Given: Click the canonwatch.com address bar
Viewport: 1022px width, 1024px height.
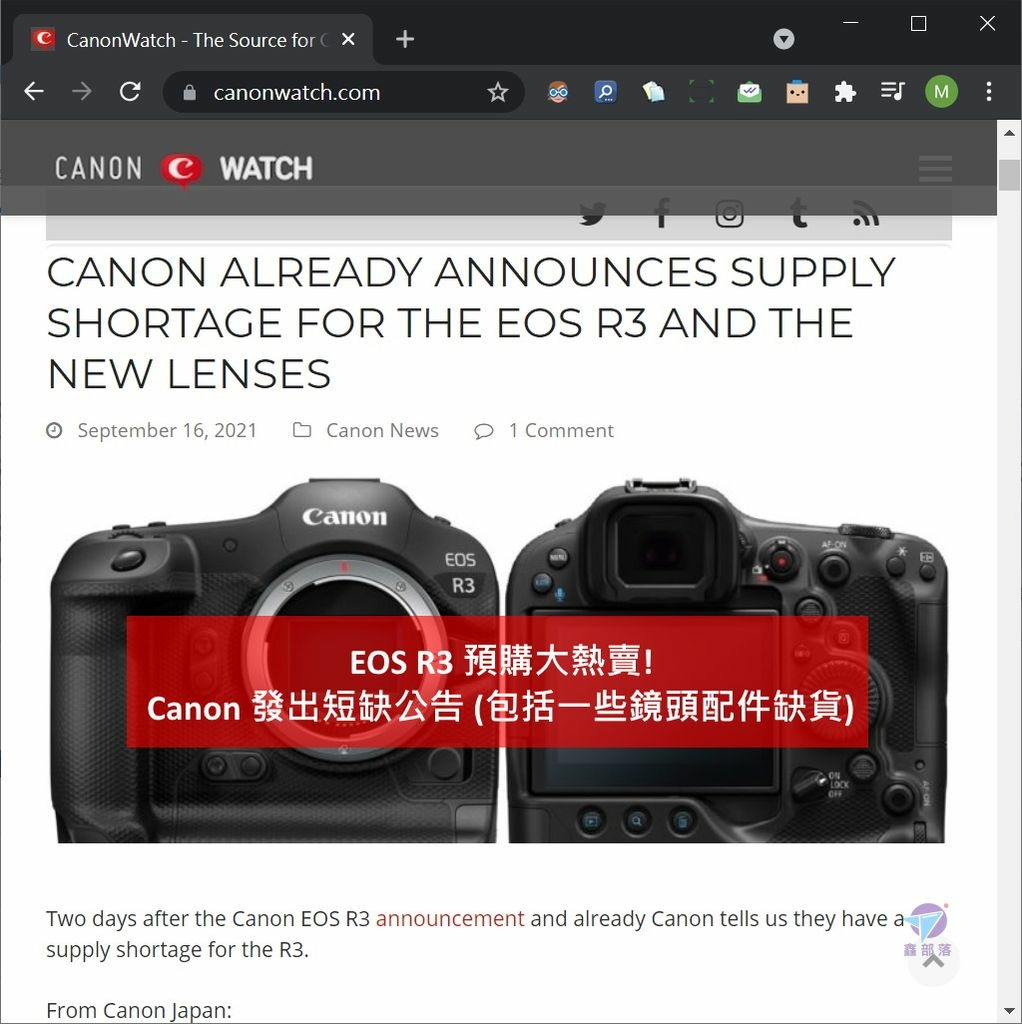Looking at the screenshot, I should (343, 92).
